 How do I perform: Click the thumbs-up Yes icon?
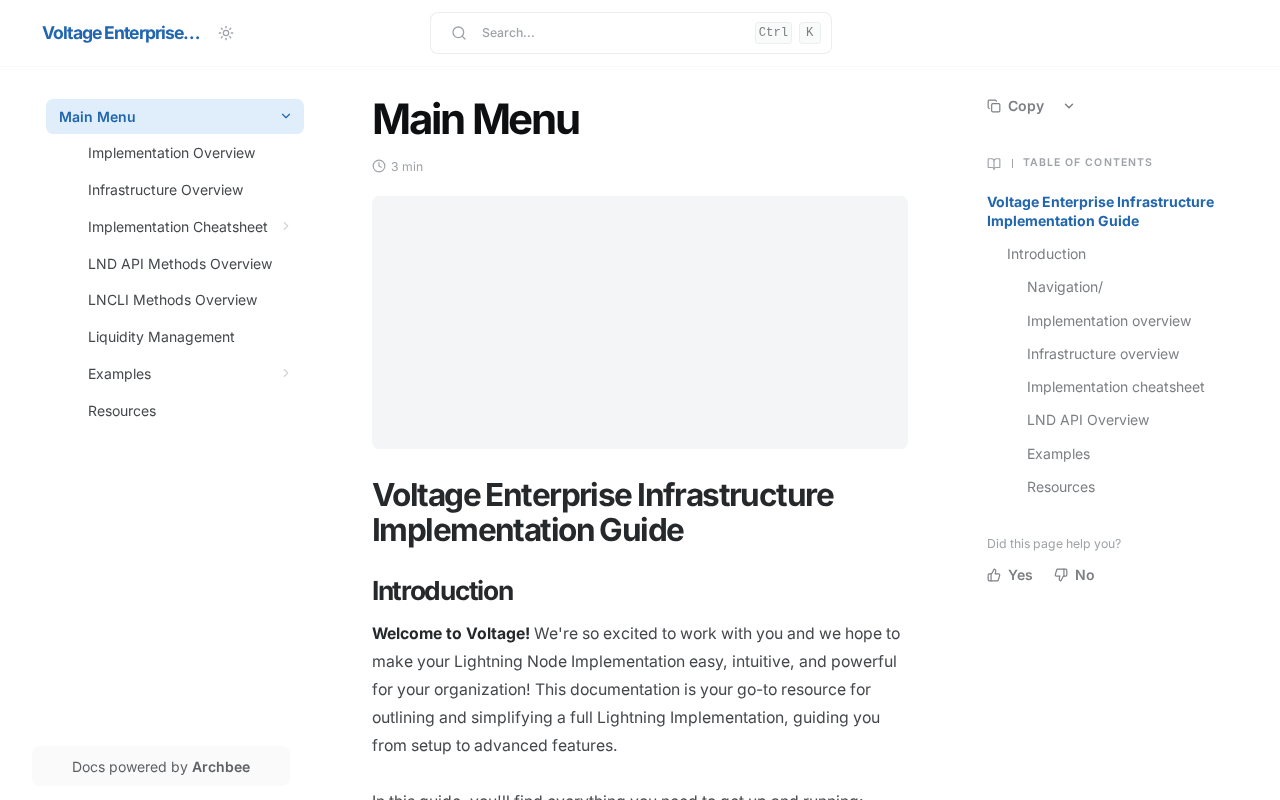(x=994, y=575)
